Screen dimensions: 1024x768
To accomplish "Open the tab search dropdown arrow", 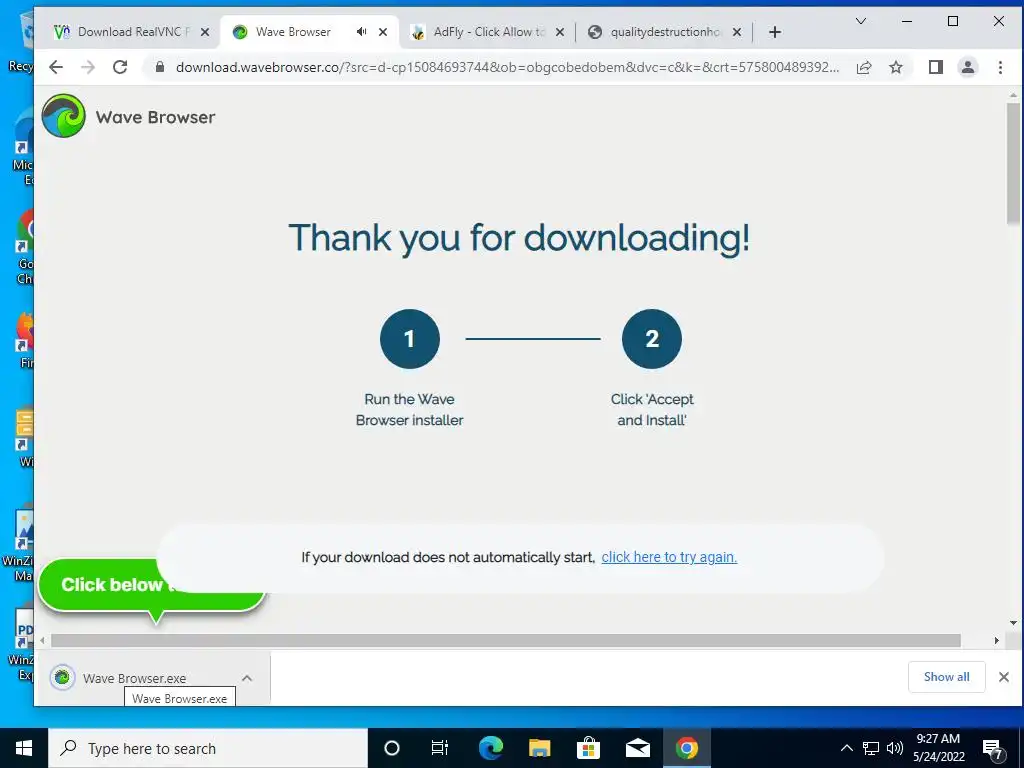I will click(861, 21).
